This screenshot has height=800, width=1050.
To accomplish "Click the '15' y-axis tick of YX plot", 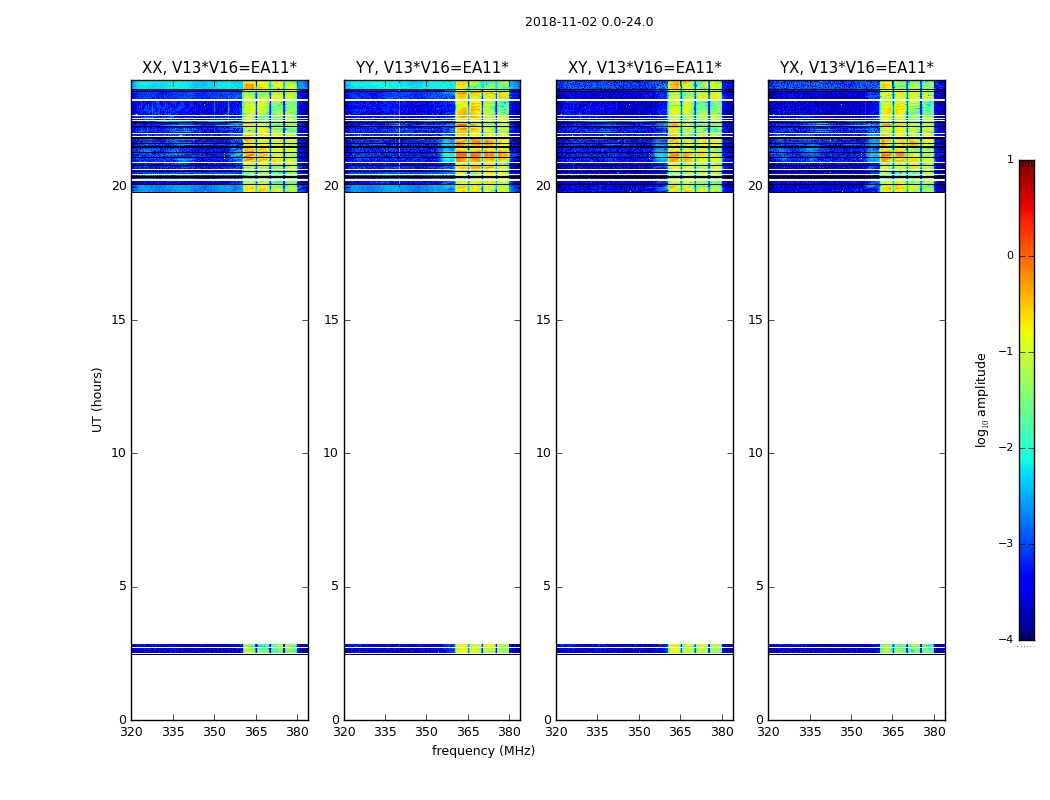I will click(x=755, y=320).
